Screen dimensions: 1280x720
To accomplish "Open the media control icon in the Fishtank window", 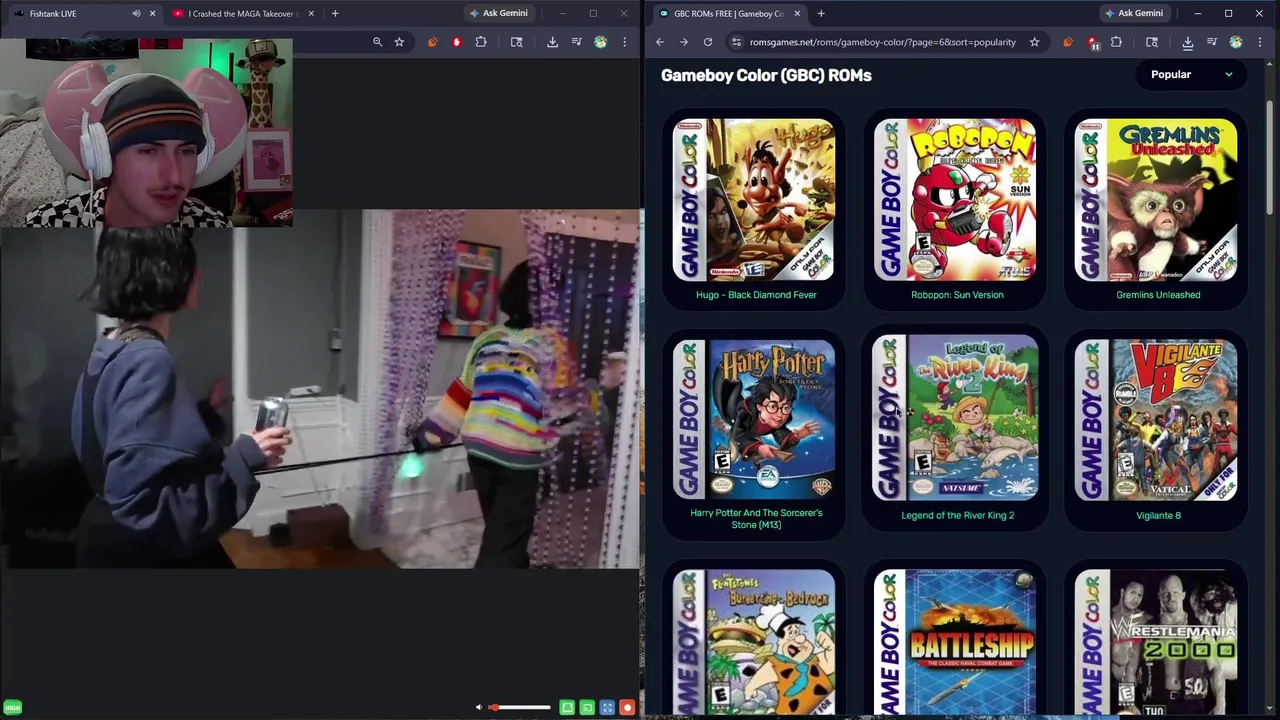I will click(x=576, y=42).
